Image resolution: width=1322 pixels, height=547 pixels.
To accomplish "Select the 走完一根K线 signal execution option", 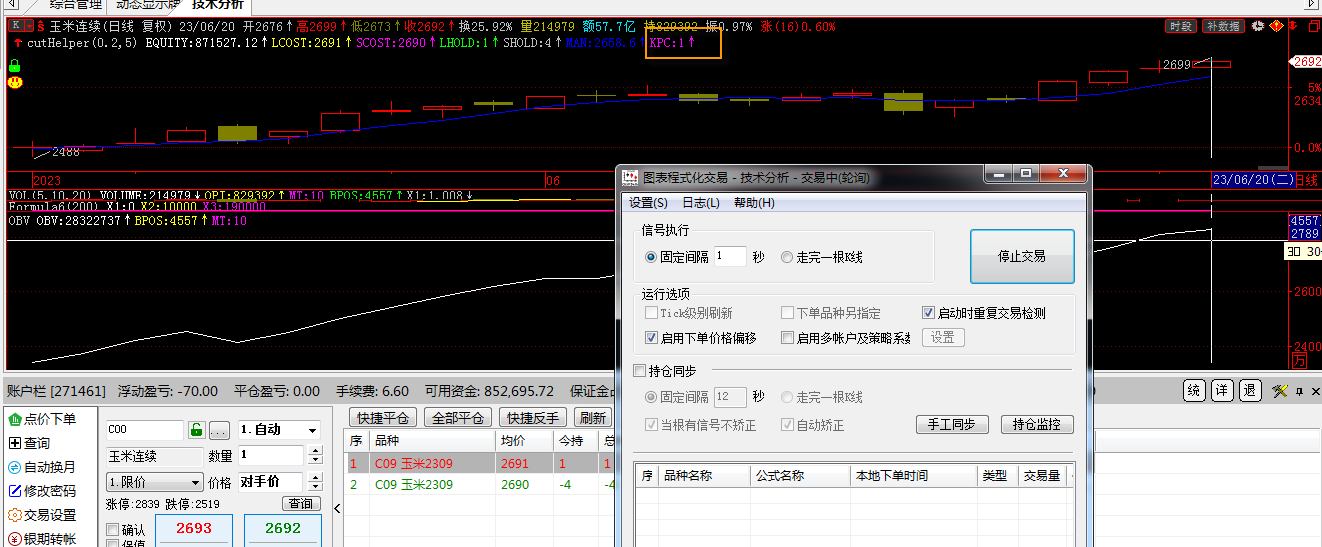I will pyautogui.click(x=787, y=257).
